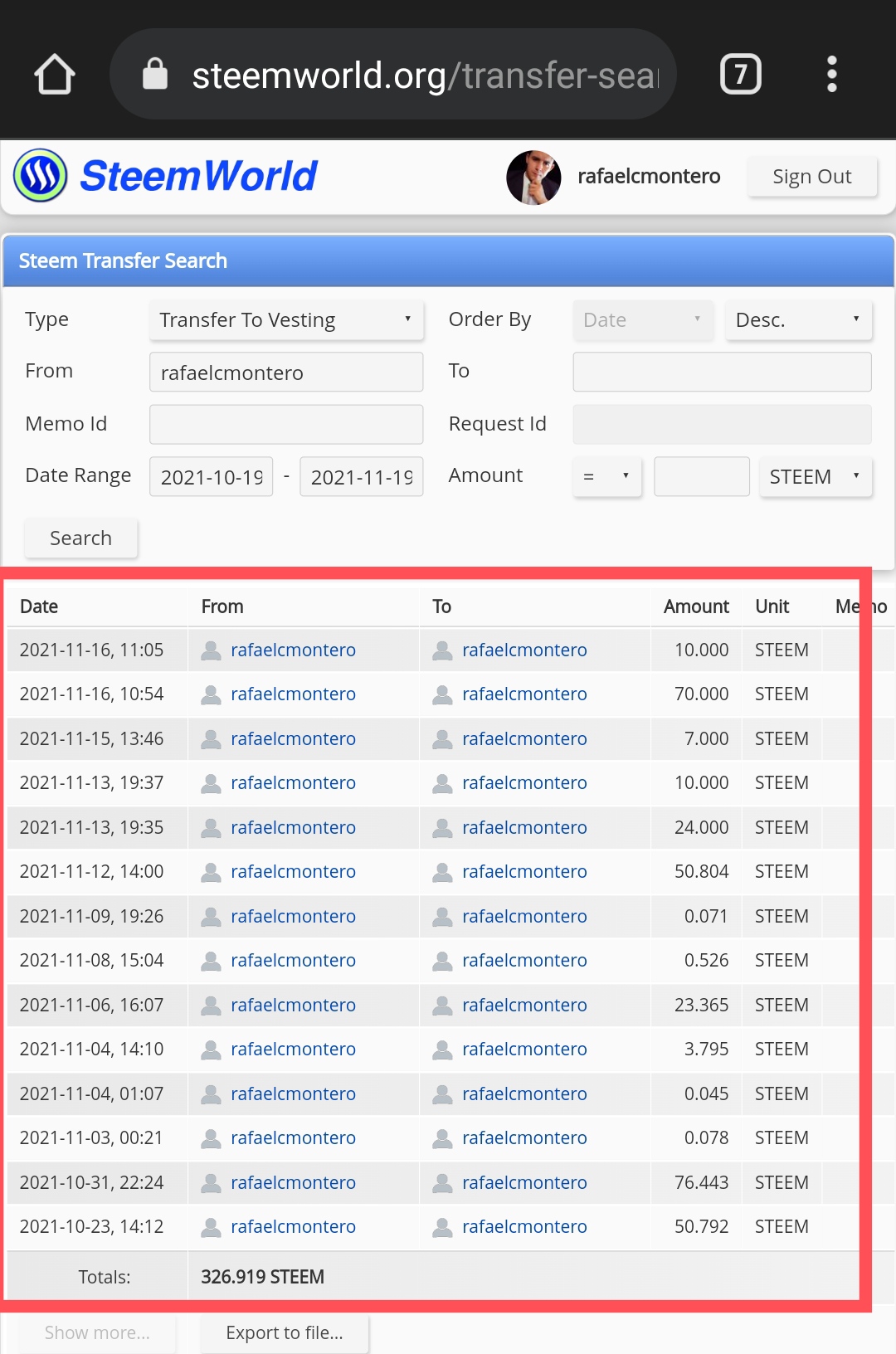Click the To input field

[722, 372]
